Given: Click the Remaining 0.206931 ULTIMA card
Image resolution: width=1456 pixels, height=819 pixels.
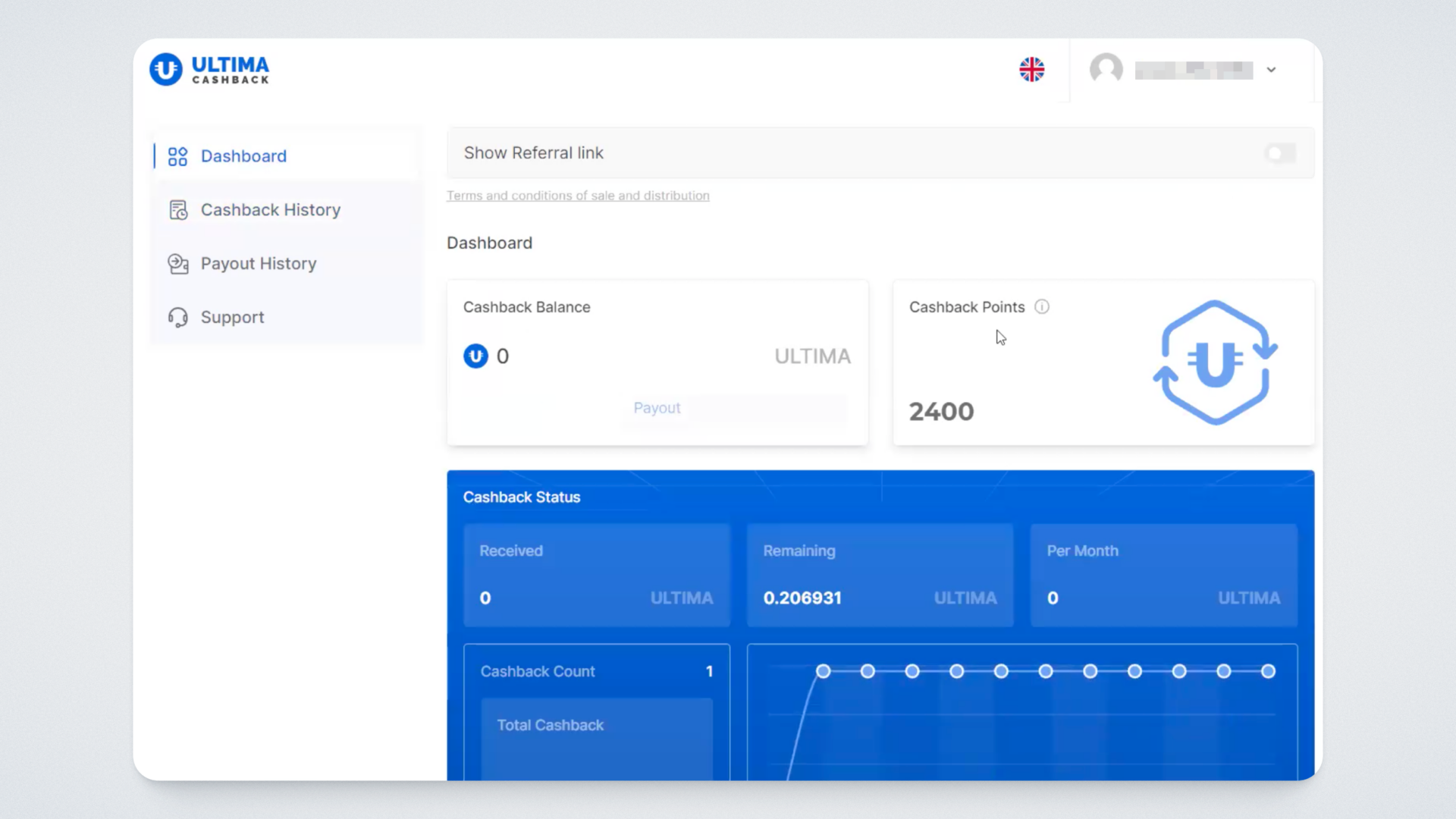Looking at the screenshot, I should click(x=880, y=575).
